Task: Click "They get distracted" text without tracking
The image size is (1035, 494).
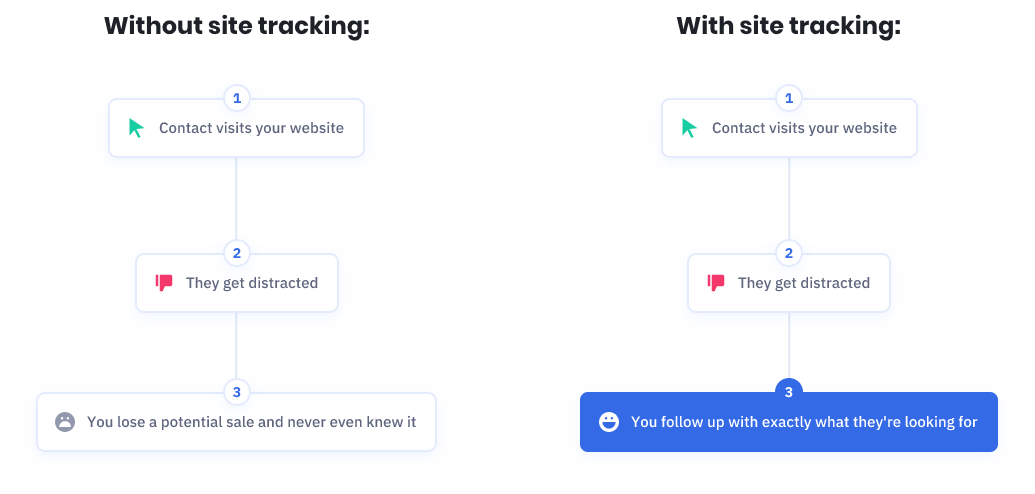Action: pyautogui.click(x=252, y=283)
